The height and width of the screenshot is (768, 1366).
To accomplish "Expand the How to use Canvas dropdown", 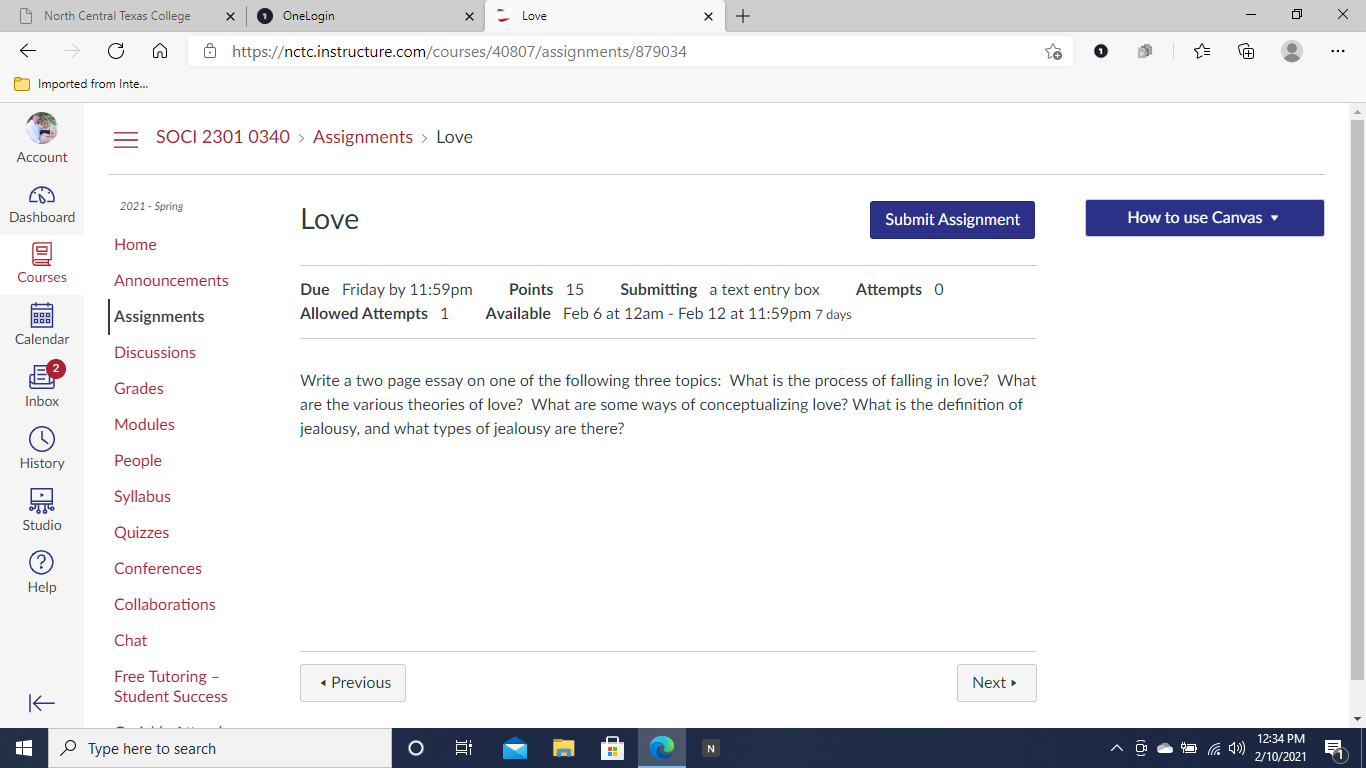I will click(x=1204, y=218).
